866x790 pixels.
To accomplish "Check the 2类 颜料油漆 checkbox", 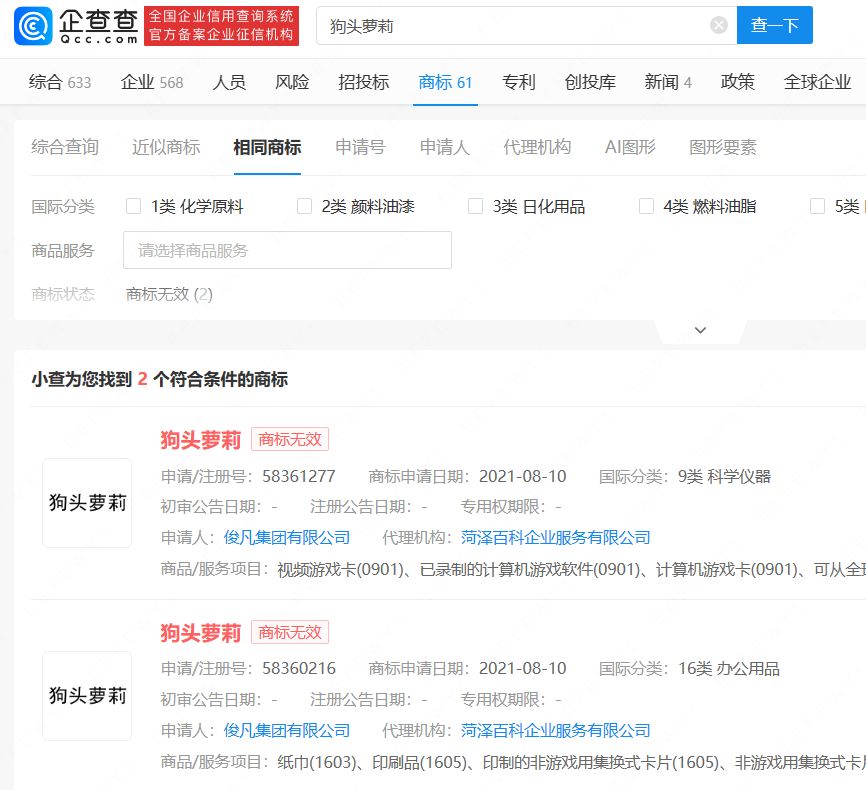I will [x=304, y=206].
